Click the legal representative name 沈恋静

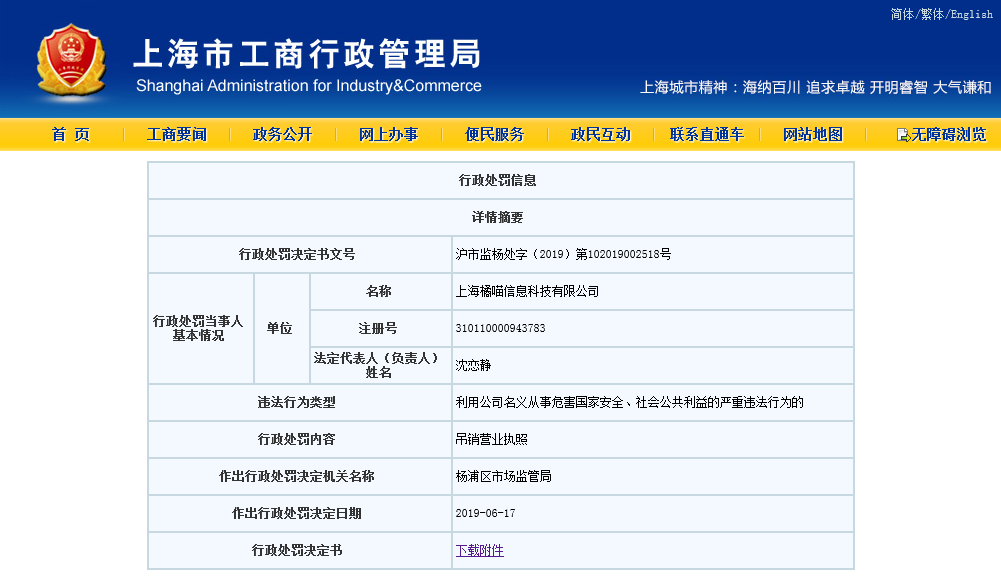pos(473,365)
